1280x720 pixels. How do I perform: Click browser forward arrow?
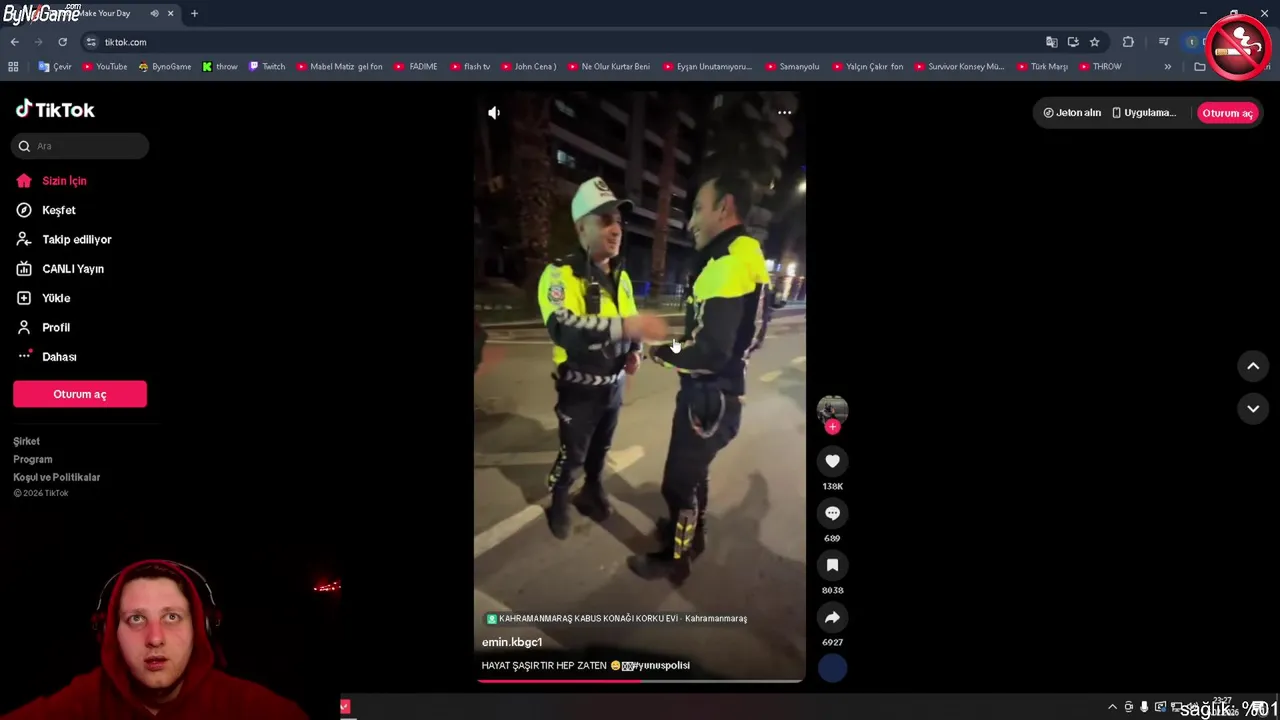pos(38,42)
